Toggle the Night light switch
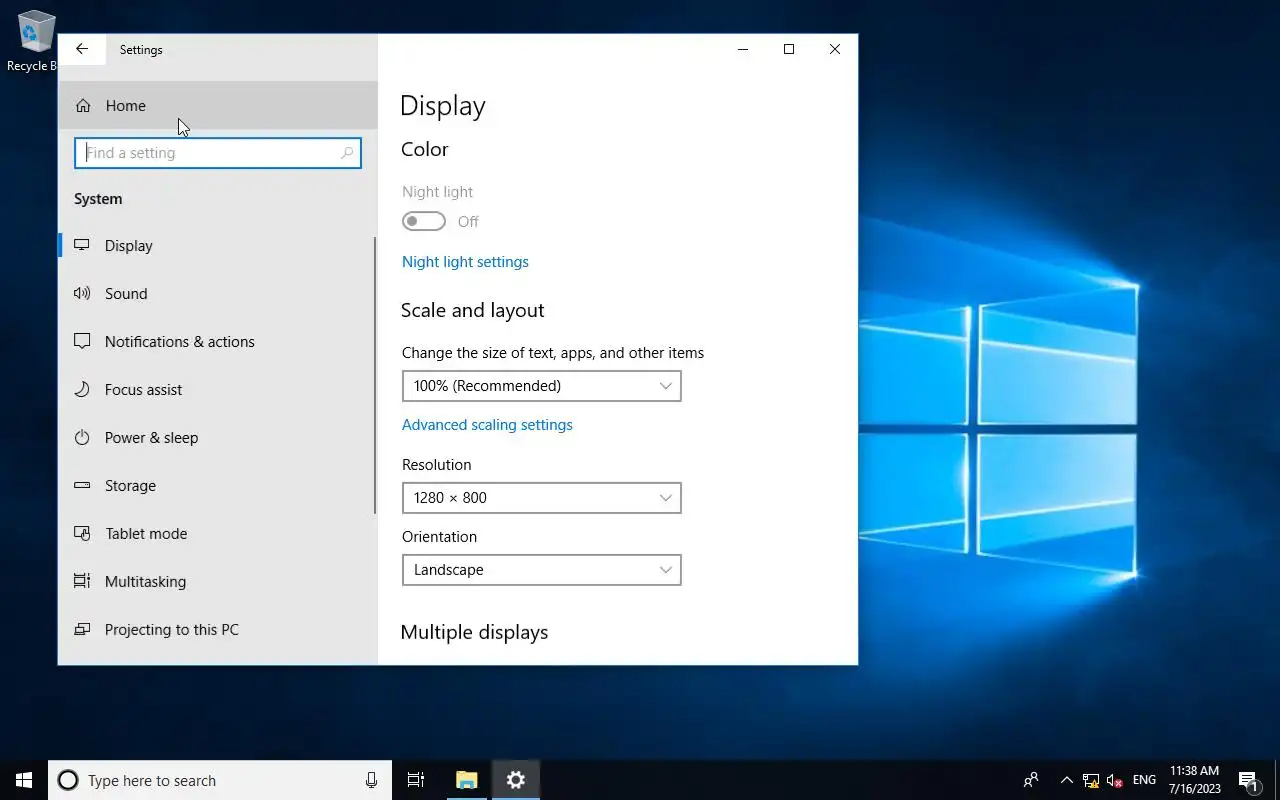This screenshot has width=1280, height=800. click(424, 221)
